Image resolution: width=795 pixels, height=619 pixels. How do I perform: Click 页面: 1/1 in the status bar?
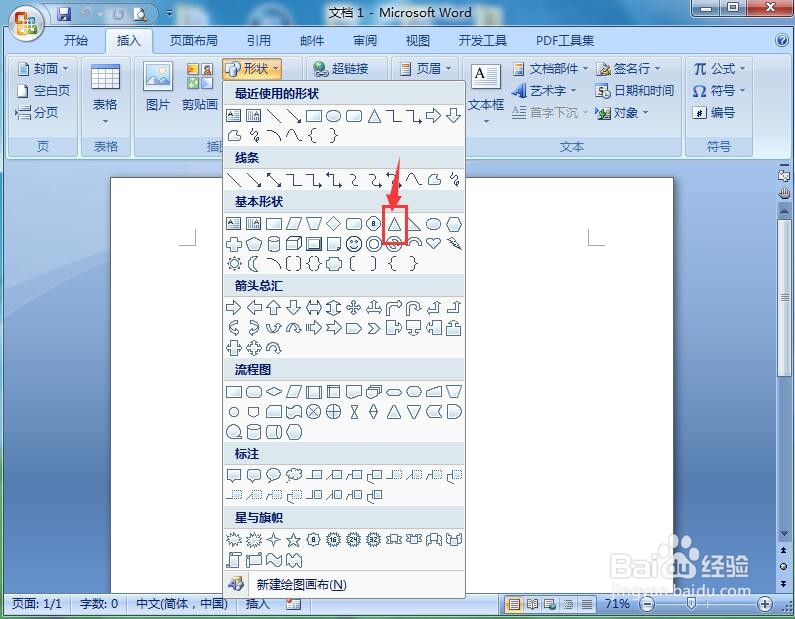click(37, 604)
